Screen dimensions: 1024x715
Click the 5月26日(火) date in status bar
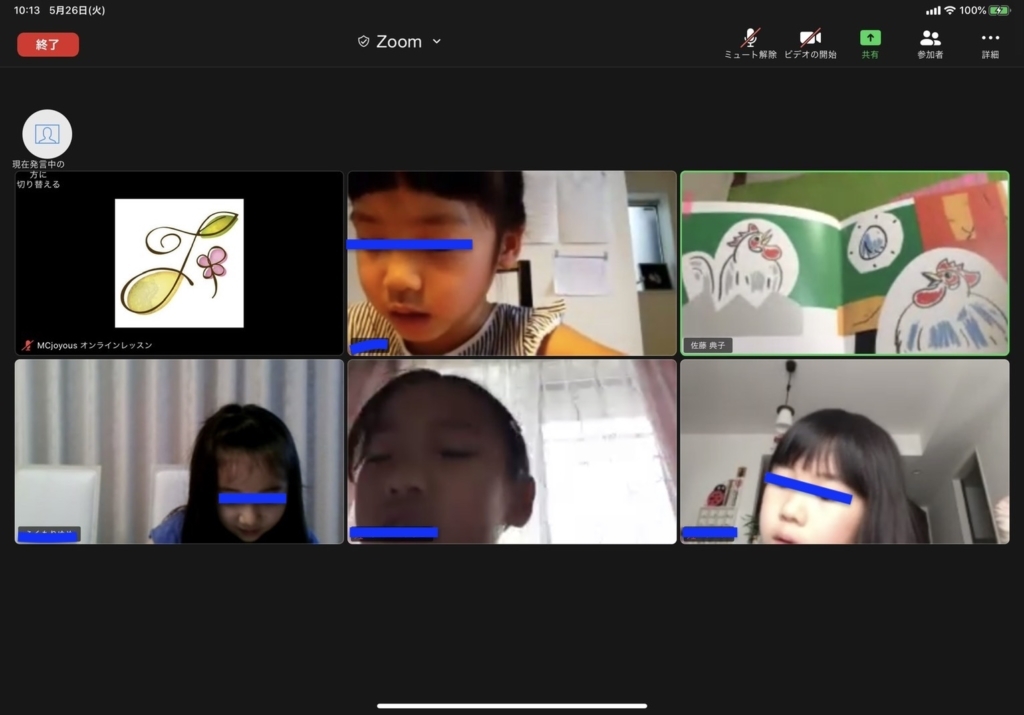click(x=77, y=10)
